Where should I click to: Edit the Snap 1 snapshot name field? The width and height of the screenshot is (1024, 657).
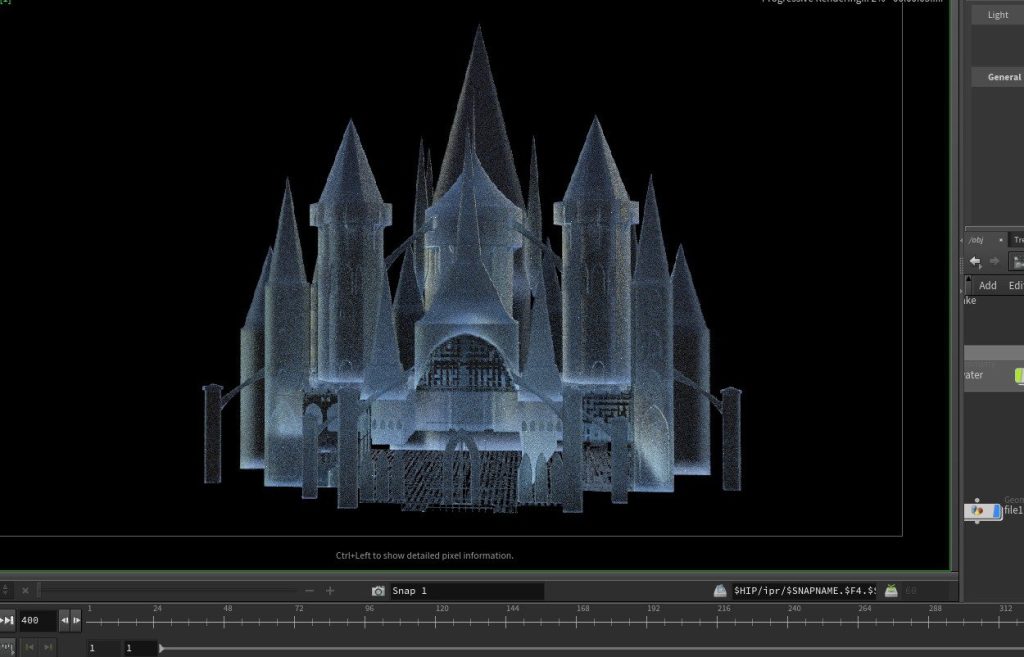pos(467,591)
